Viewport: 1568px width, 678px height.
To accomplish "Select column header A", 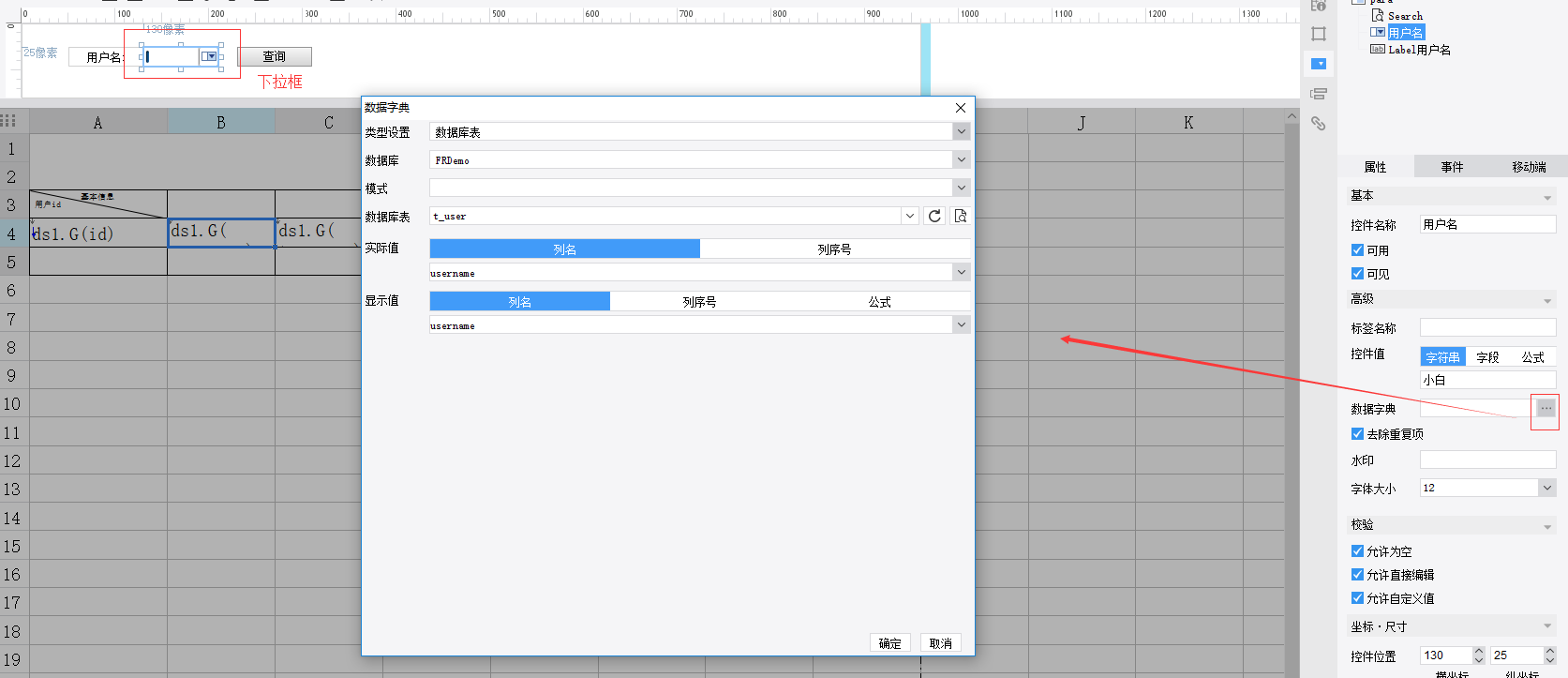I will coord(97,122).
